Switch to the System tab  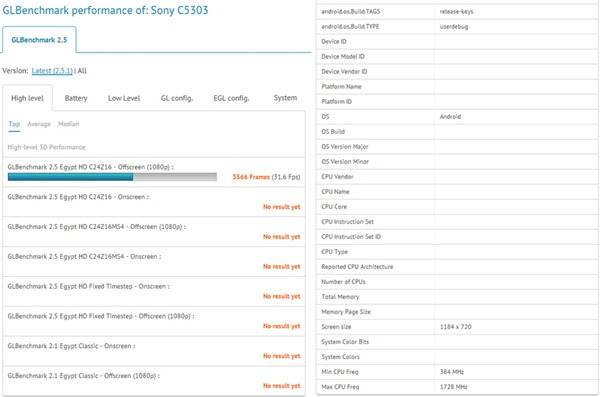(285, 98)
